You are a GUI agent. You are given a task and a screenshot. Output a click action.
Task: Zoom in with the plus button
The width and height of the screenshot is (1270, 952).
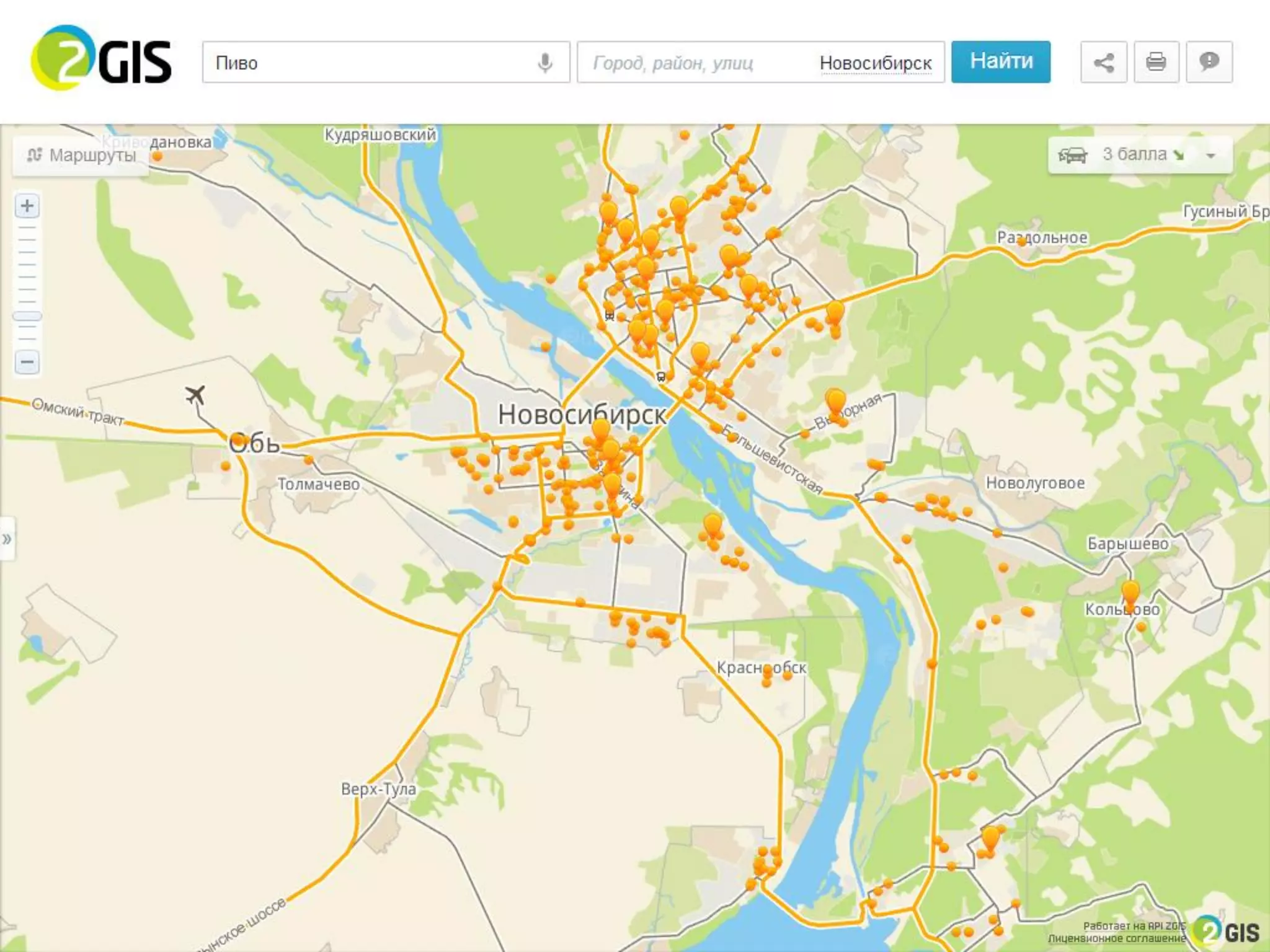(x=27, y=206)
